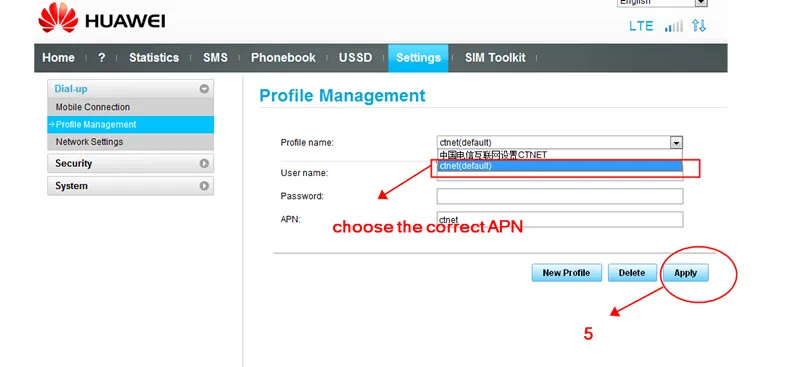Open the Profile name dropdown arrow
The height and width of the screenshot is (367, 800).
tap(676, 143)
